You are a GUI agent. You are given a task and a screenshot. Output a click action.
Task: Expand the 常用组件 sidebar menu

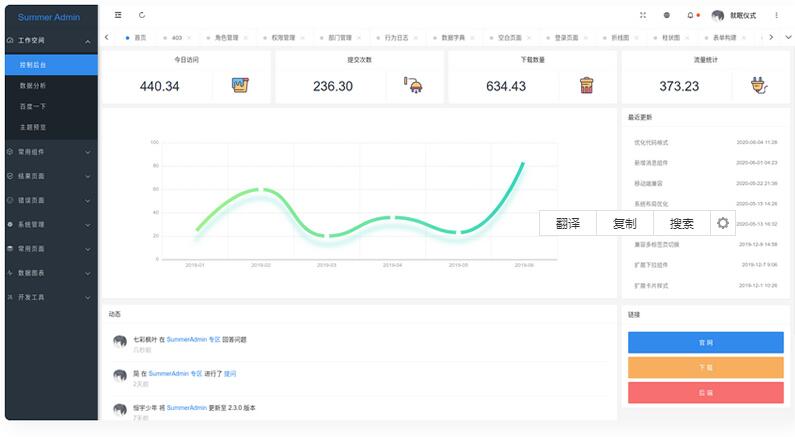(88, 152)
